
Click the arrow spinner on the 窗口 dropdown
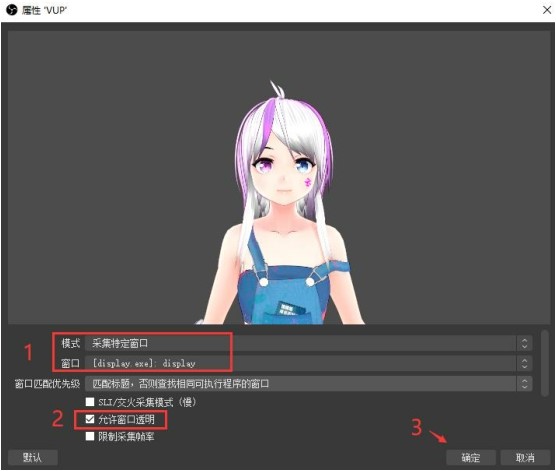pos(524,364)
